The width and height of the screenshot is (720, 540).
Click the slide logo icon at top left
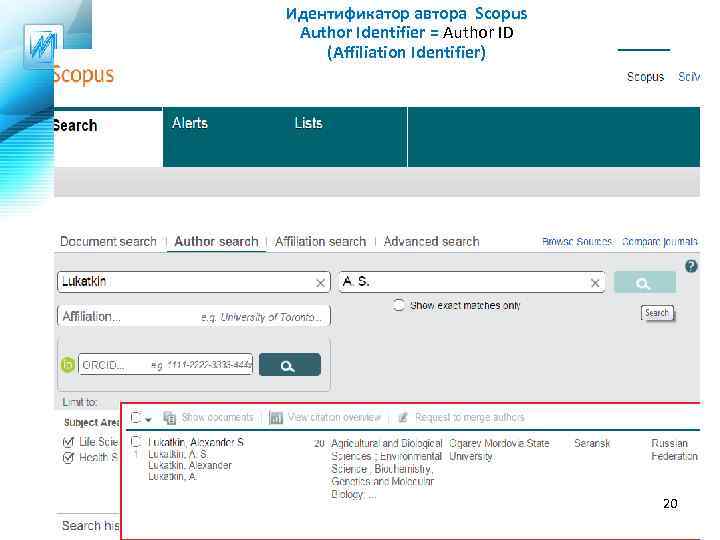tap(44, 46)
